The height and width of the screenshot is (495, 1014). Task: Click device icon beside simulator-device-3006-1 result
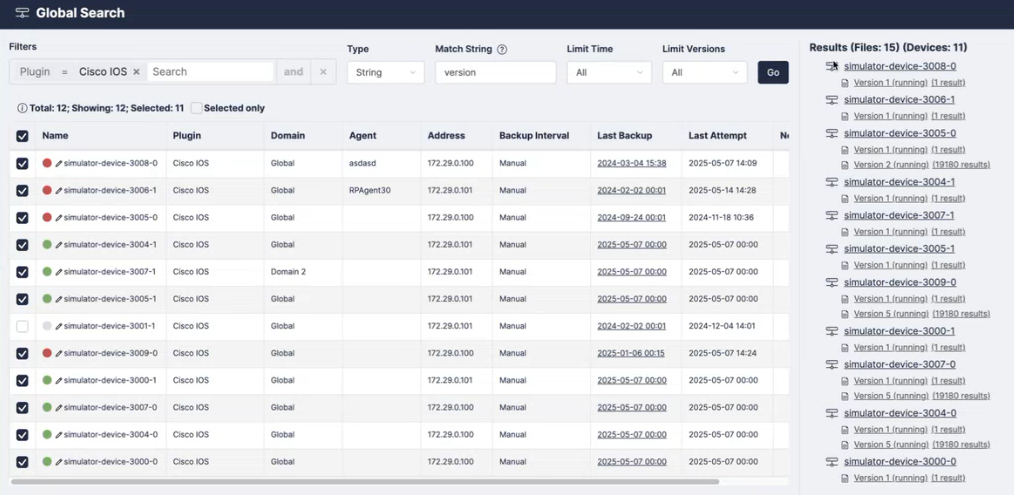pos(831,100)
